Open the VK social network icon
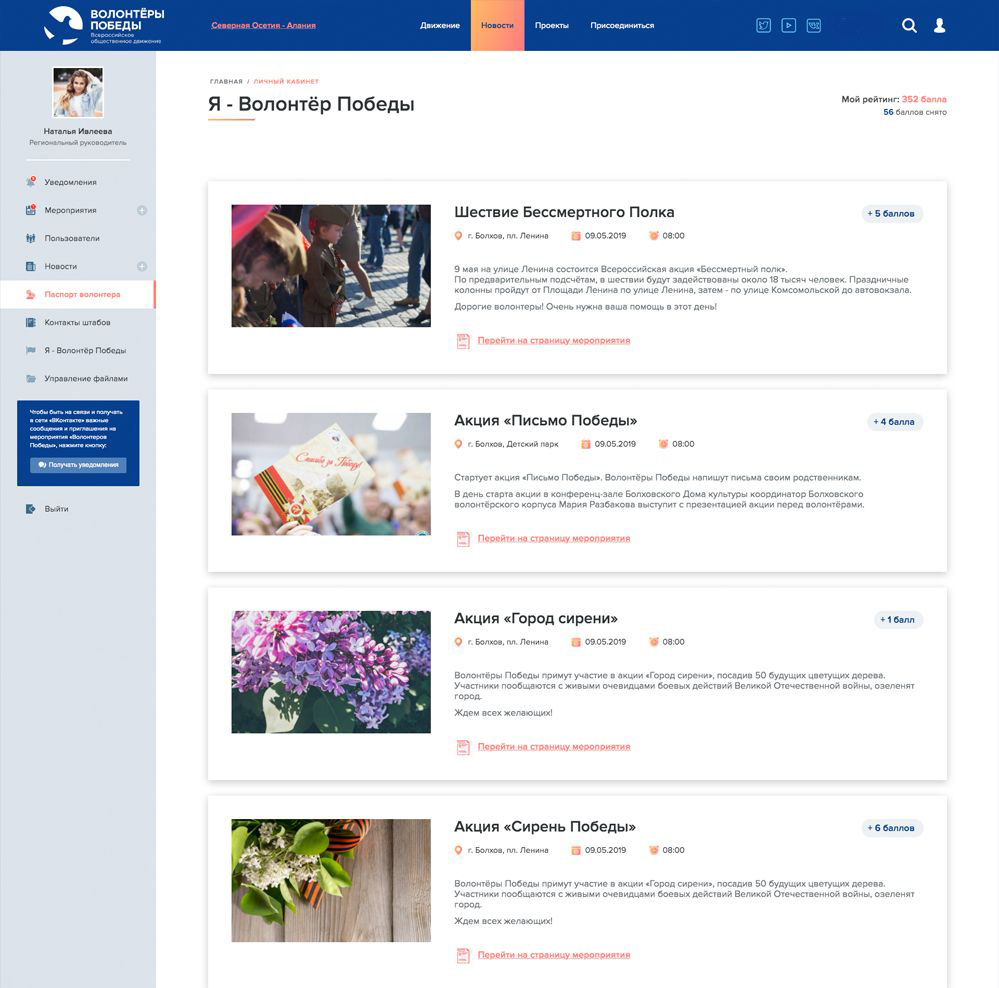Image resolution: width=999 pixels, height=988 pixels. tap(813, 26)
